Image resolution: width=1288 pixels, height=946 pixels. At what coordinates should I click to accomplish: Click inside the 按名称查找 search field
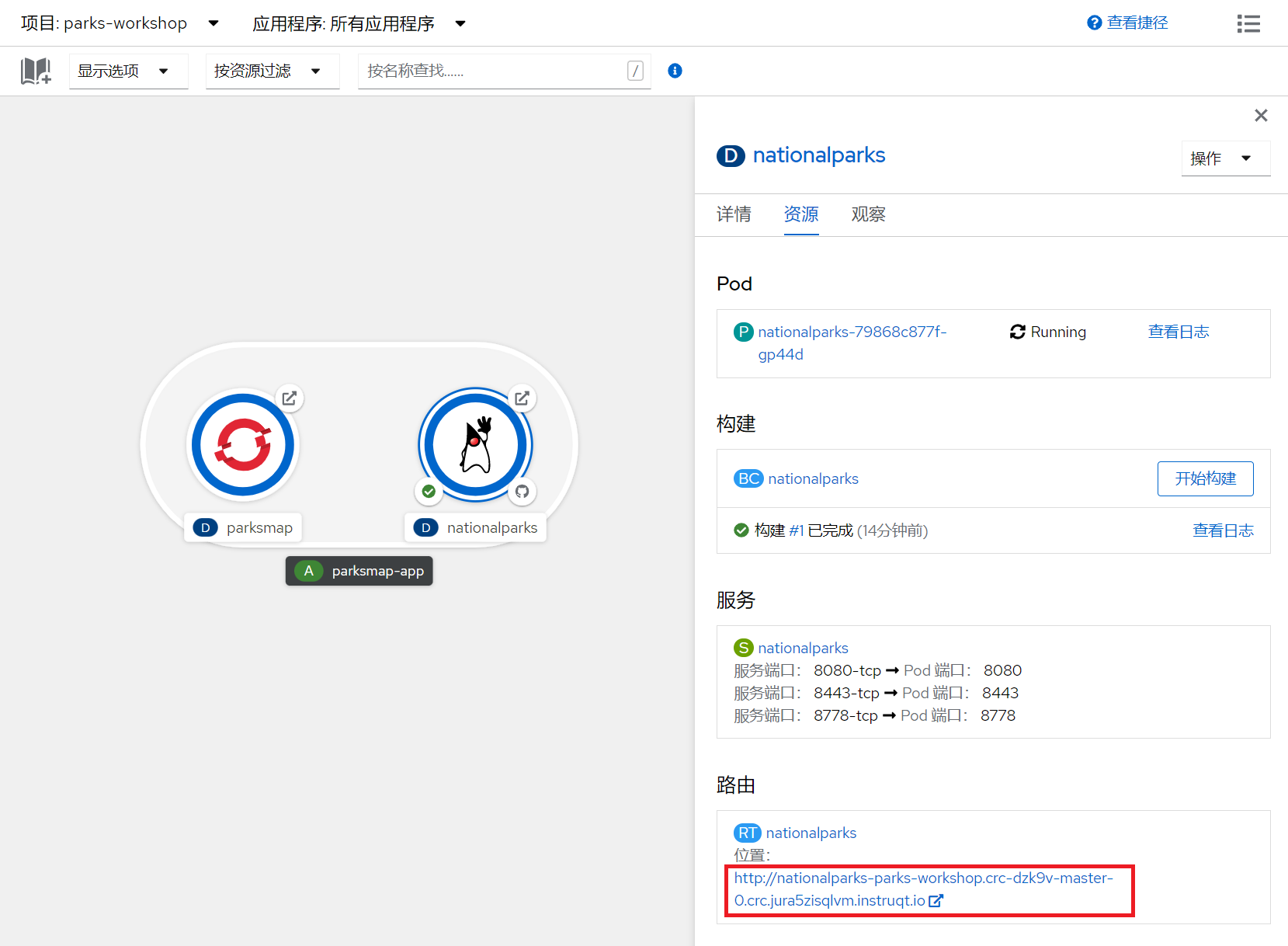coord(497,71)
